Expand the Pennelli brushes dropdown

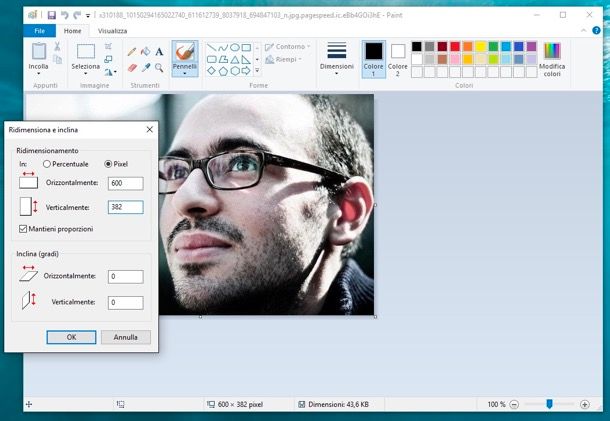(x=184, y=73)
